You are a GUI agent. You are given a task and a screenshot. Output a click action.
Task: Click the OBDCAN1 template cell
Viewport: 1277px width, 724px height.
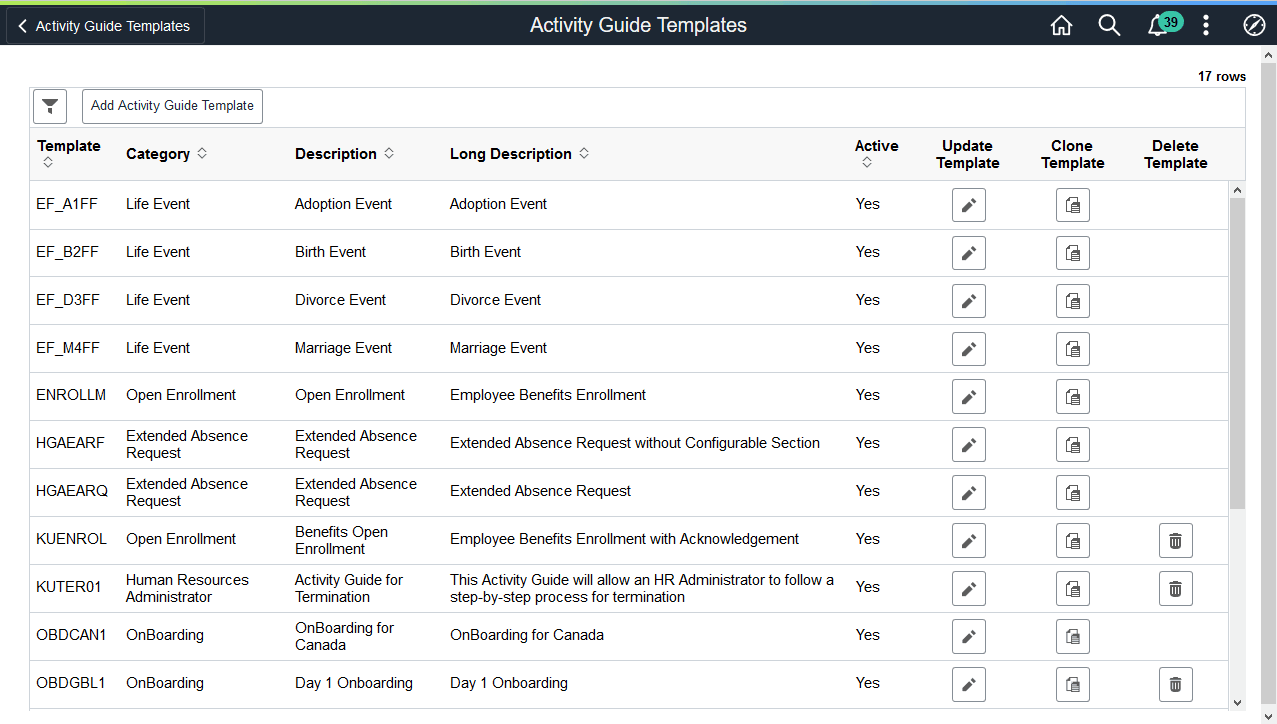pos(71,635)
